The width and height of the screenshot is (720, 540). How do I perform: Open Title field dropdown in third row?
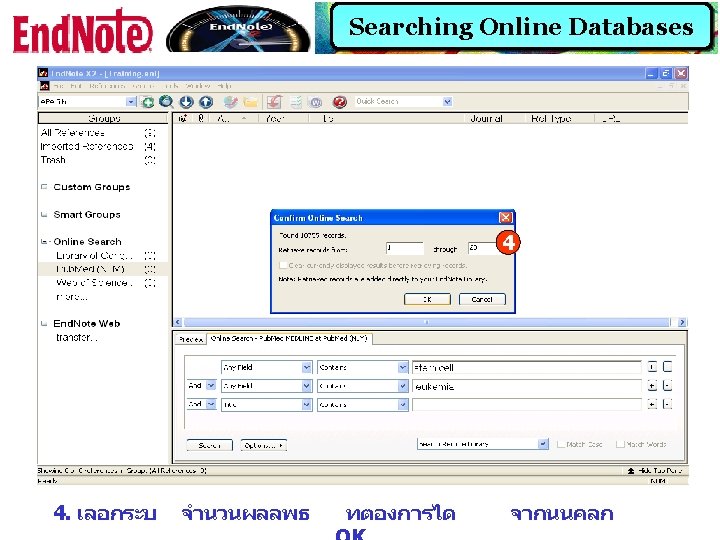307,405
